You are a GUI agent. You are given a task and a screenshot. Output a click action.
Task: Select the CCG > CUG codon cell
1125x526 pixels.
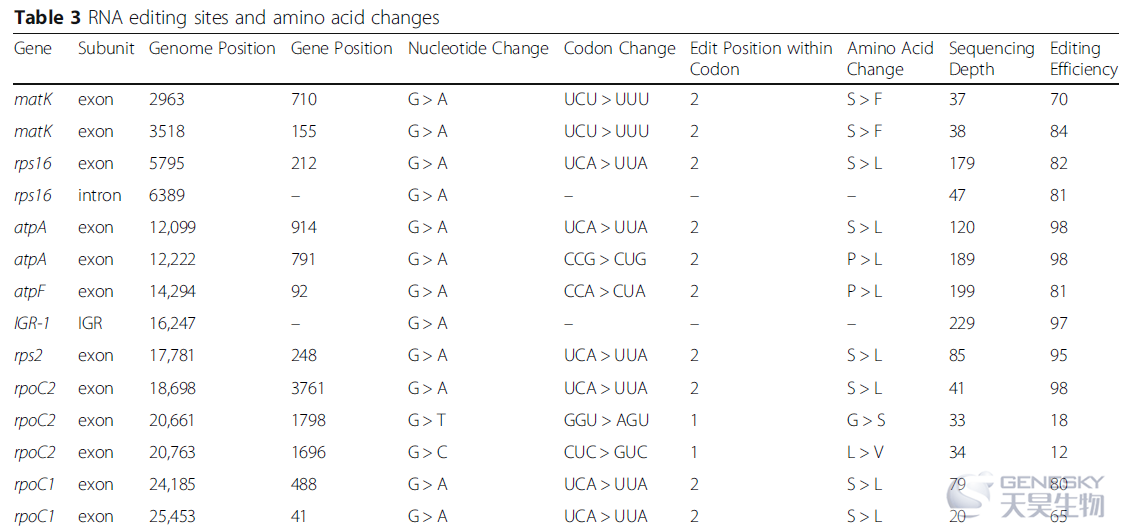(x=605, y=259)
